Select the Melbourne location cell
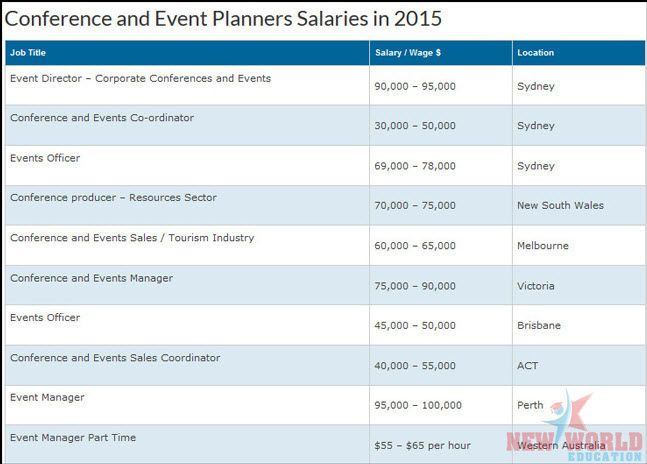The width and height of the screenshot is (647, 464). coord(543,246)
